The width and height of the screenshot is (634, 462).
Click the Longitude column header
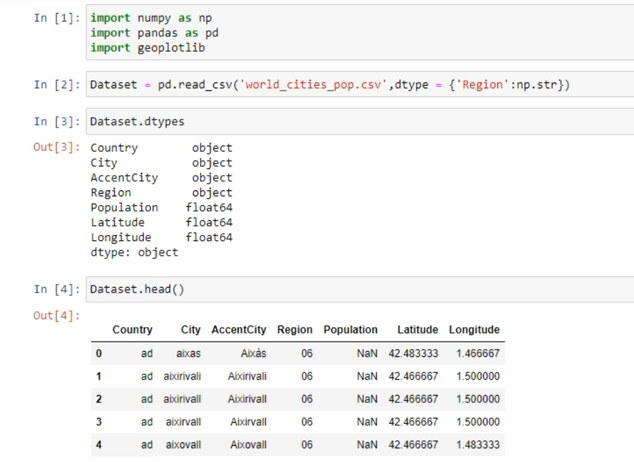tap(474, 330)
